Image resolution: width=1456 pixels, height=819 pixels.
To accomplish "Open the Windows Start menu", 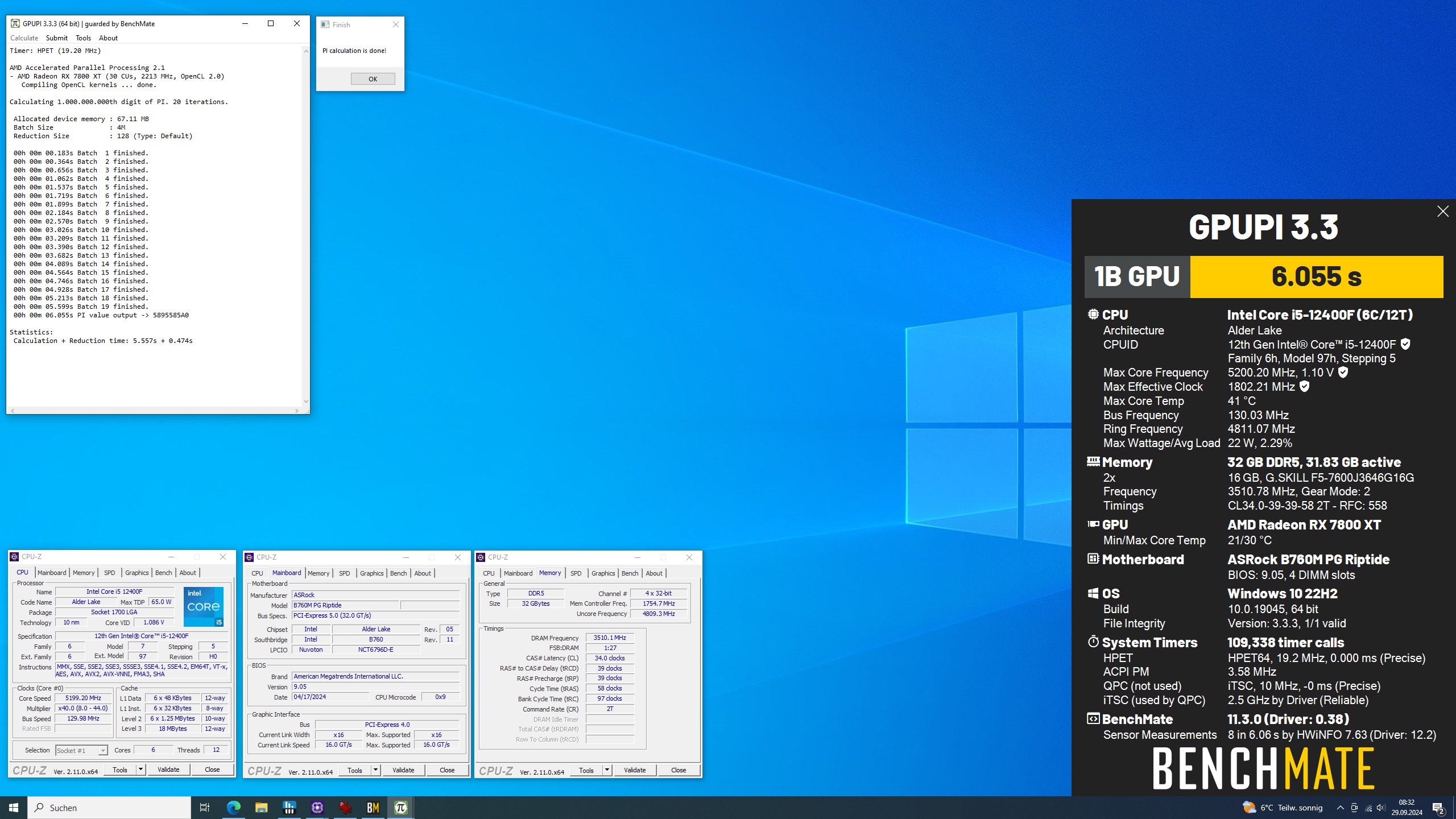I will pyautogui.click(x=14, y=808).
